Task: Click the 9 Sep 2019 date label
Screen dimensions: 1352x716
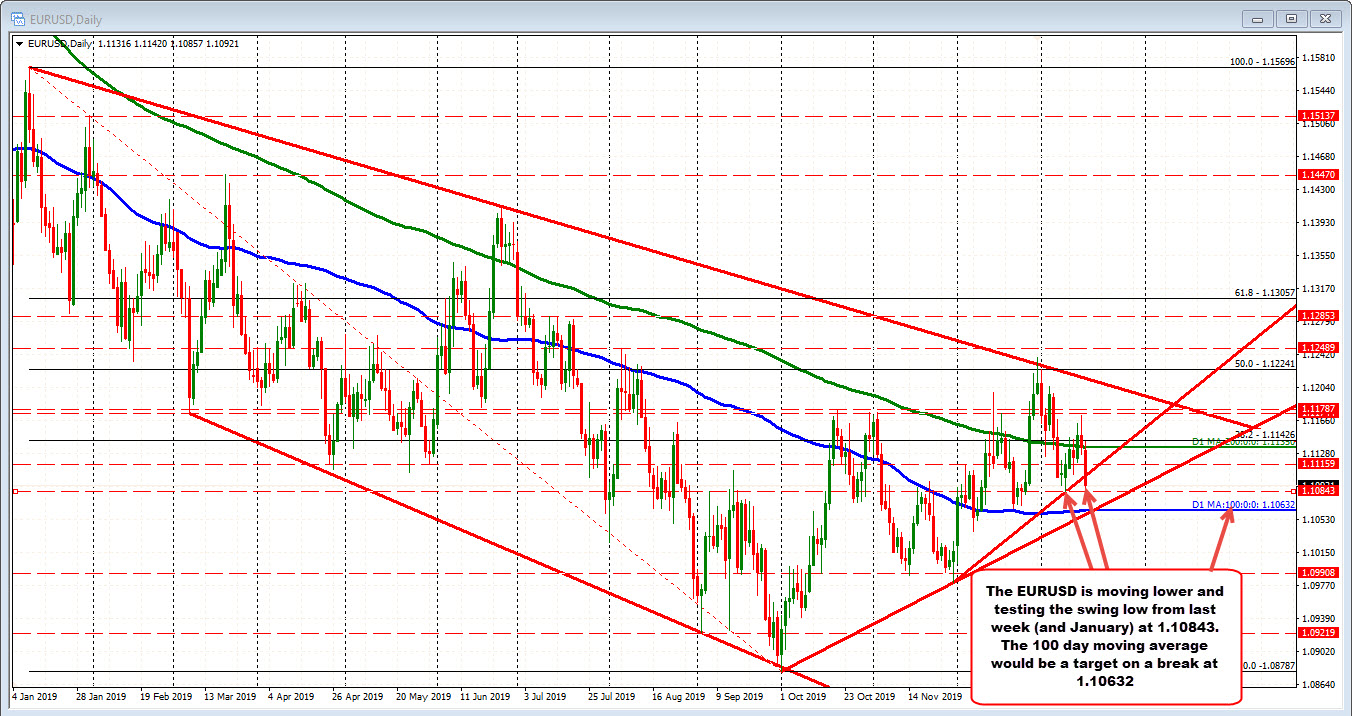Action: (x=741, y=695)
